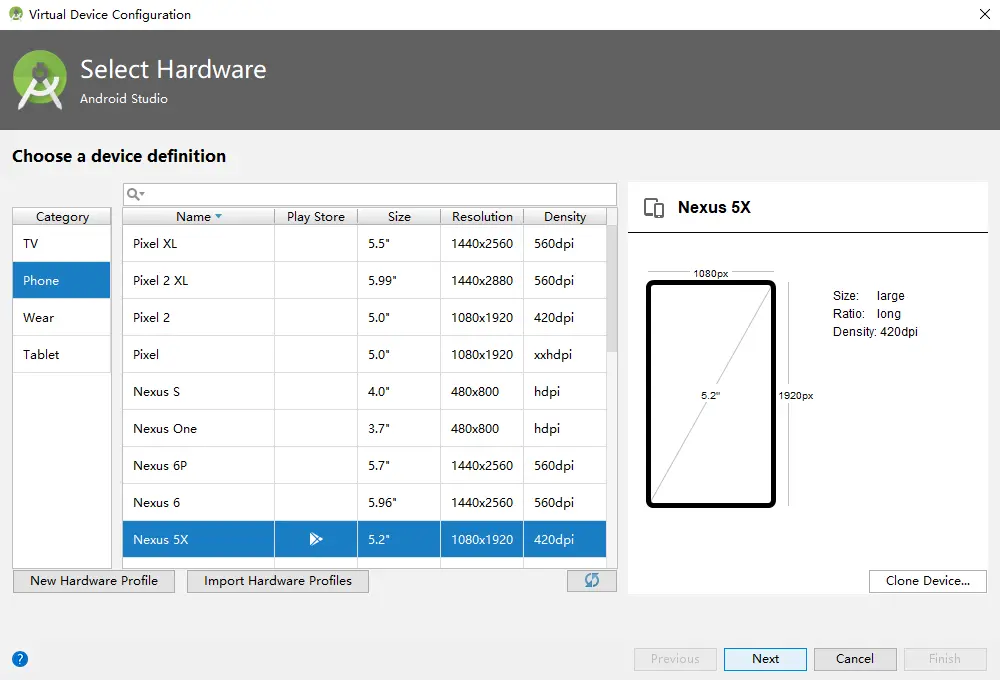
Task: Click the search magnifier dropdown icon
Action: coord(135,194)
